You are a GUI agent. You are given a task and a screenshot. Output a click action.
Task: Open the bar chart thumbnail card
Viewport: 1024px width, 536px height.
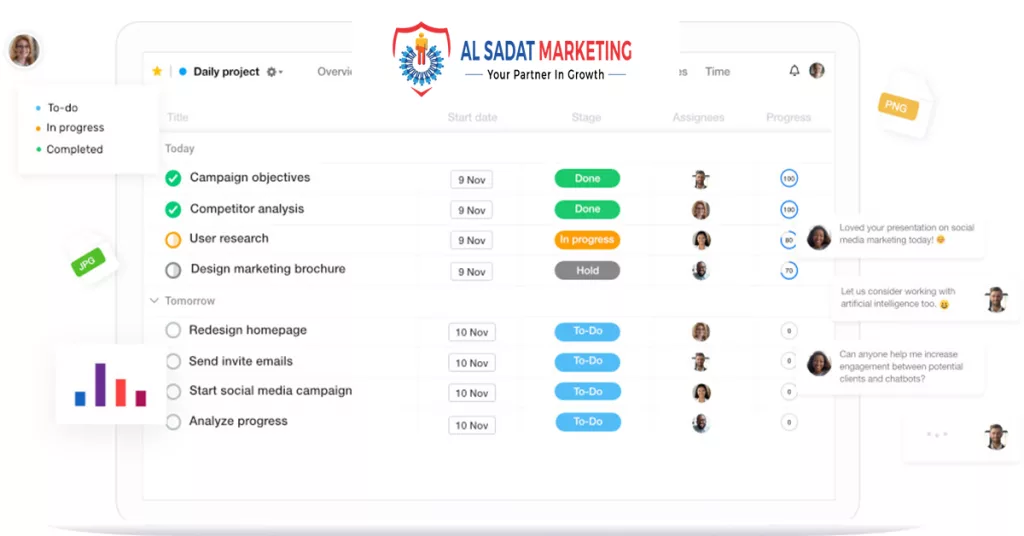pyautogui.click(x=110, y=385)
